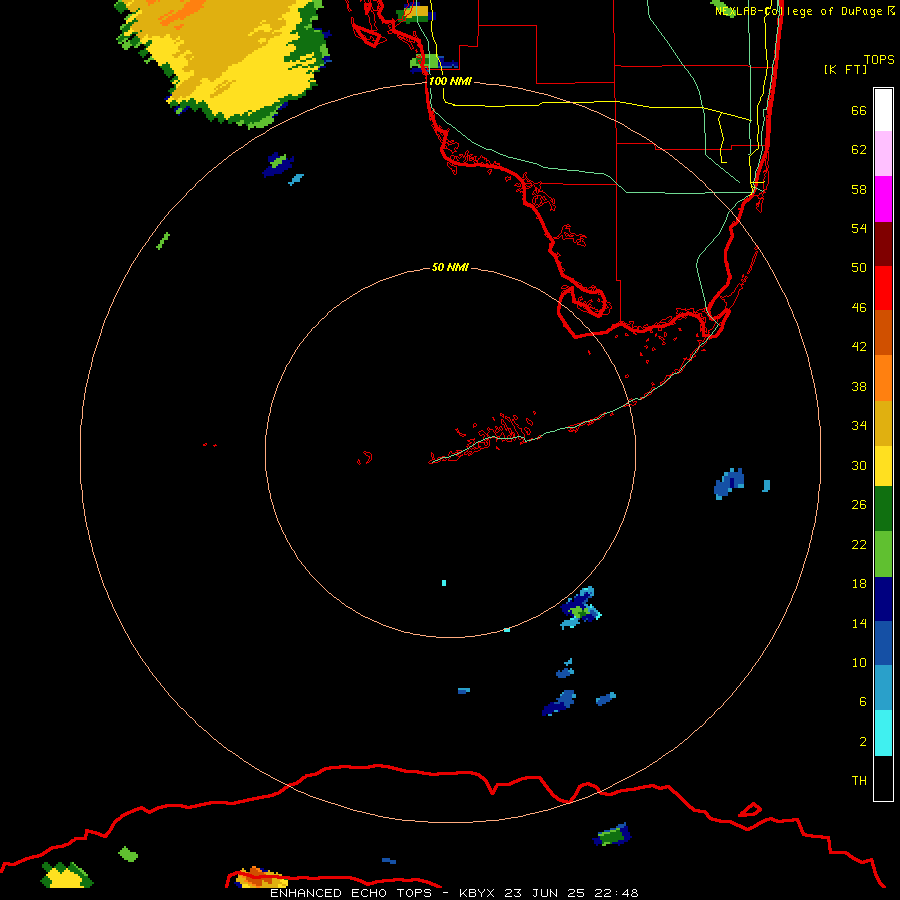Click the white swatch in the tops legend
This screenshot has width=900, height=900.
pos(883,110)
